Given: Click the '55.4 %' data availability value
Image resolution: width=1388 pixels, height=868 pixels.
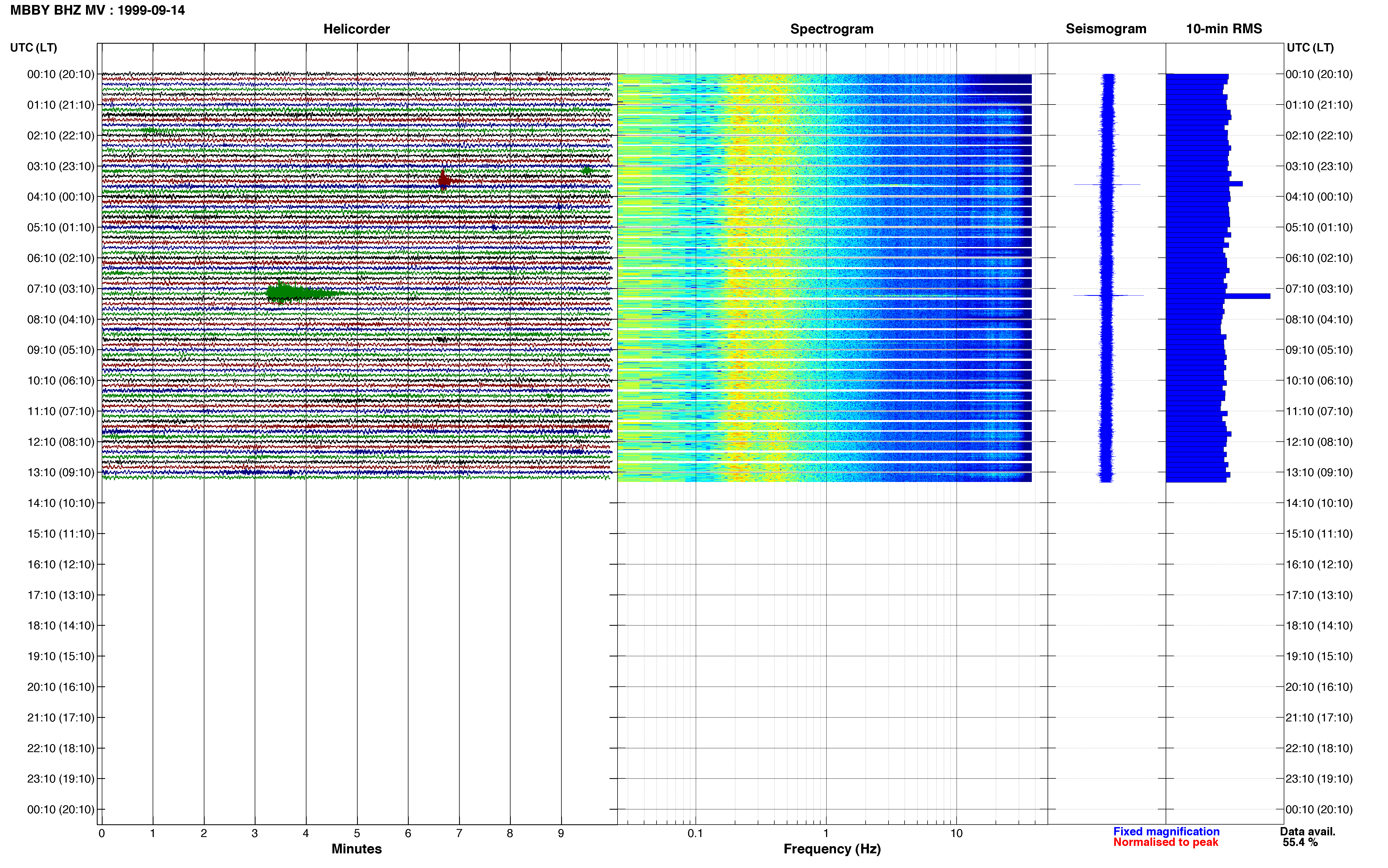Looking at the screenshot, I should (x=1300, y=842).
